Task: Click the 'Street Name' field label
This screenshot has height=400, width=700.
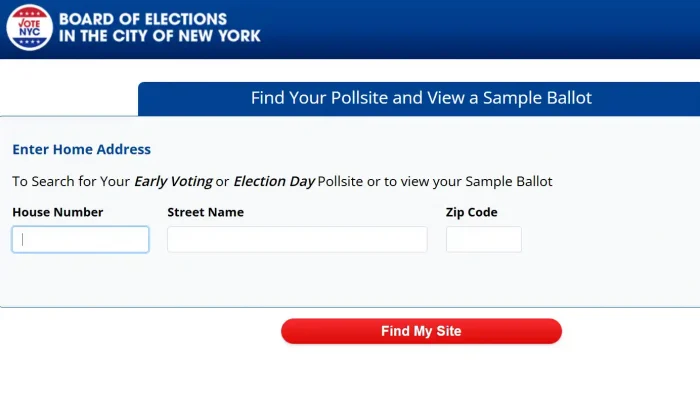Action: pos(205,212)
